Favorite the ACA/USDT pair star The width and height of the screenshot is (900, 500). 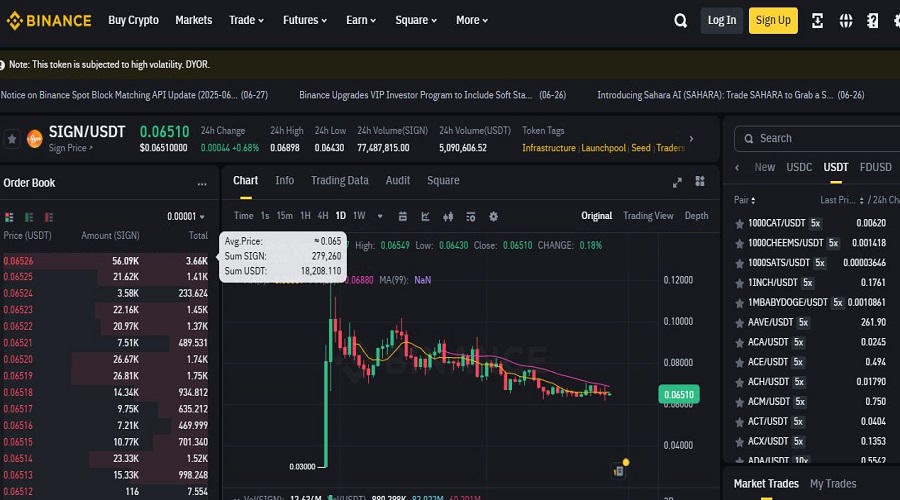739,343
